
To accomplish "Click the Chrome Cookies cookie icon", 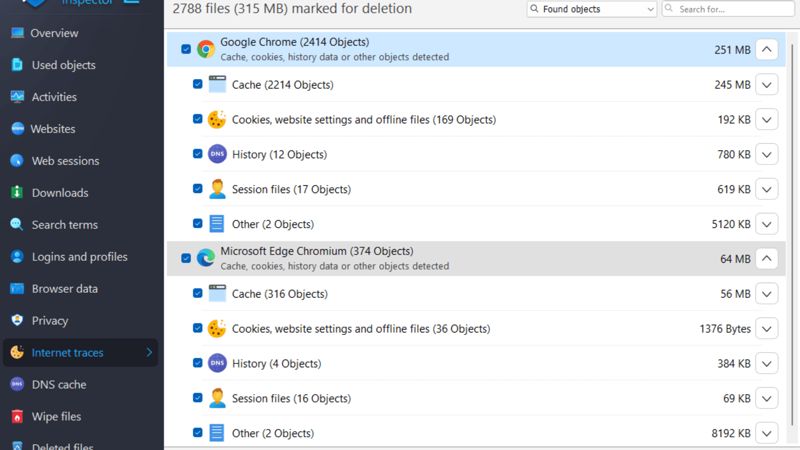I will (217, 119).
